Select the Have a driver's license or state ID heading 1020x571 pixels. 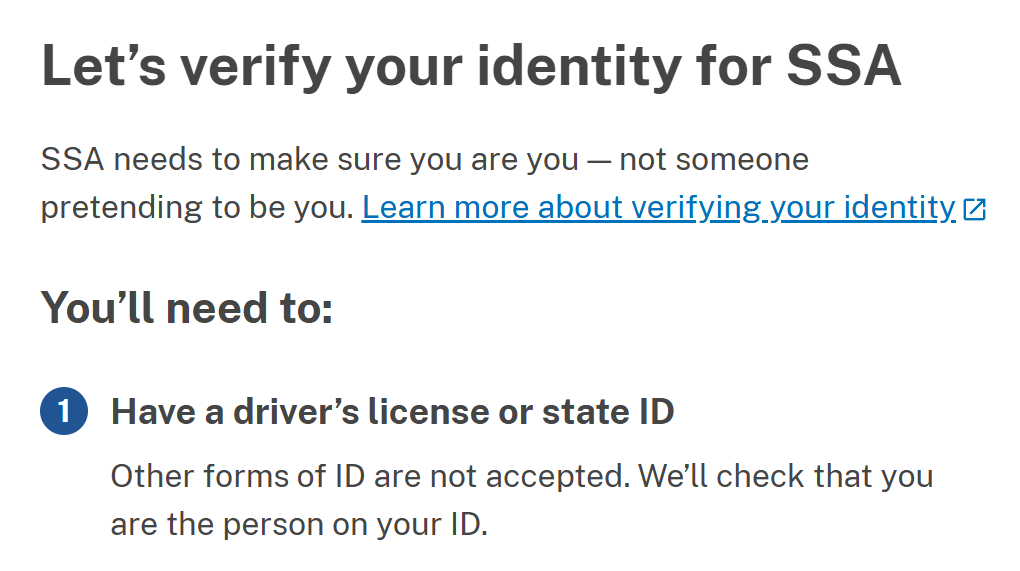pos(392,412)
